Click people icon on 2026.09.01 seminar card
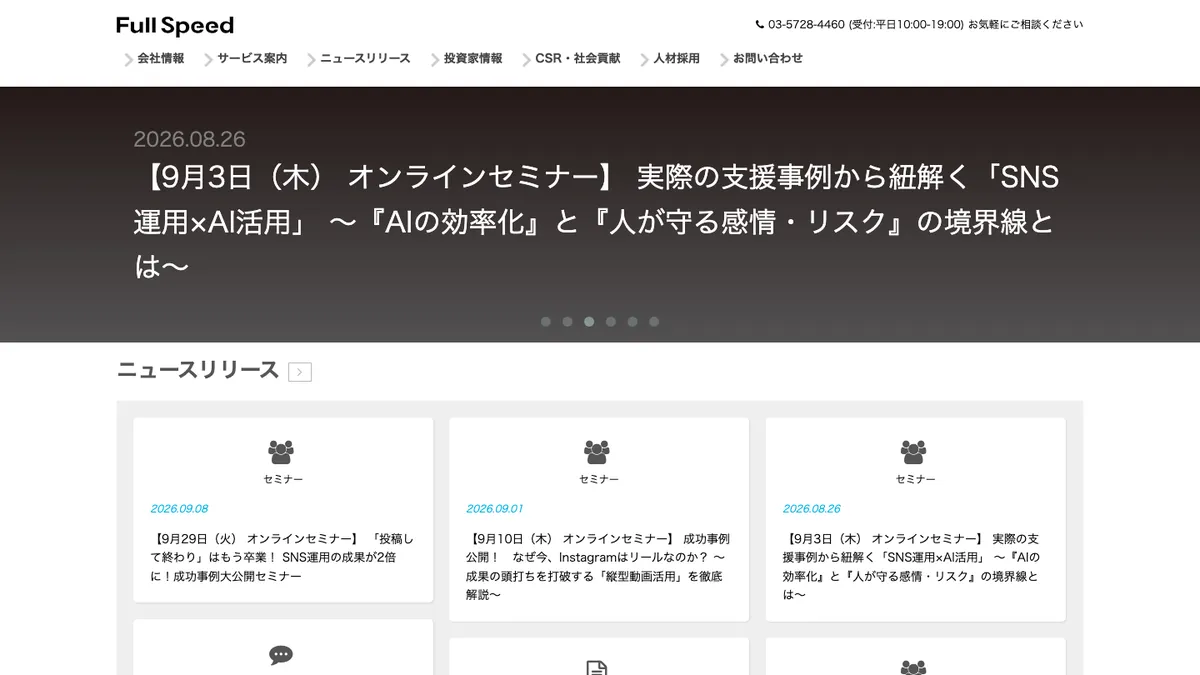This screenshot has height=675, width=1200. click(x=597, y=452)
